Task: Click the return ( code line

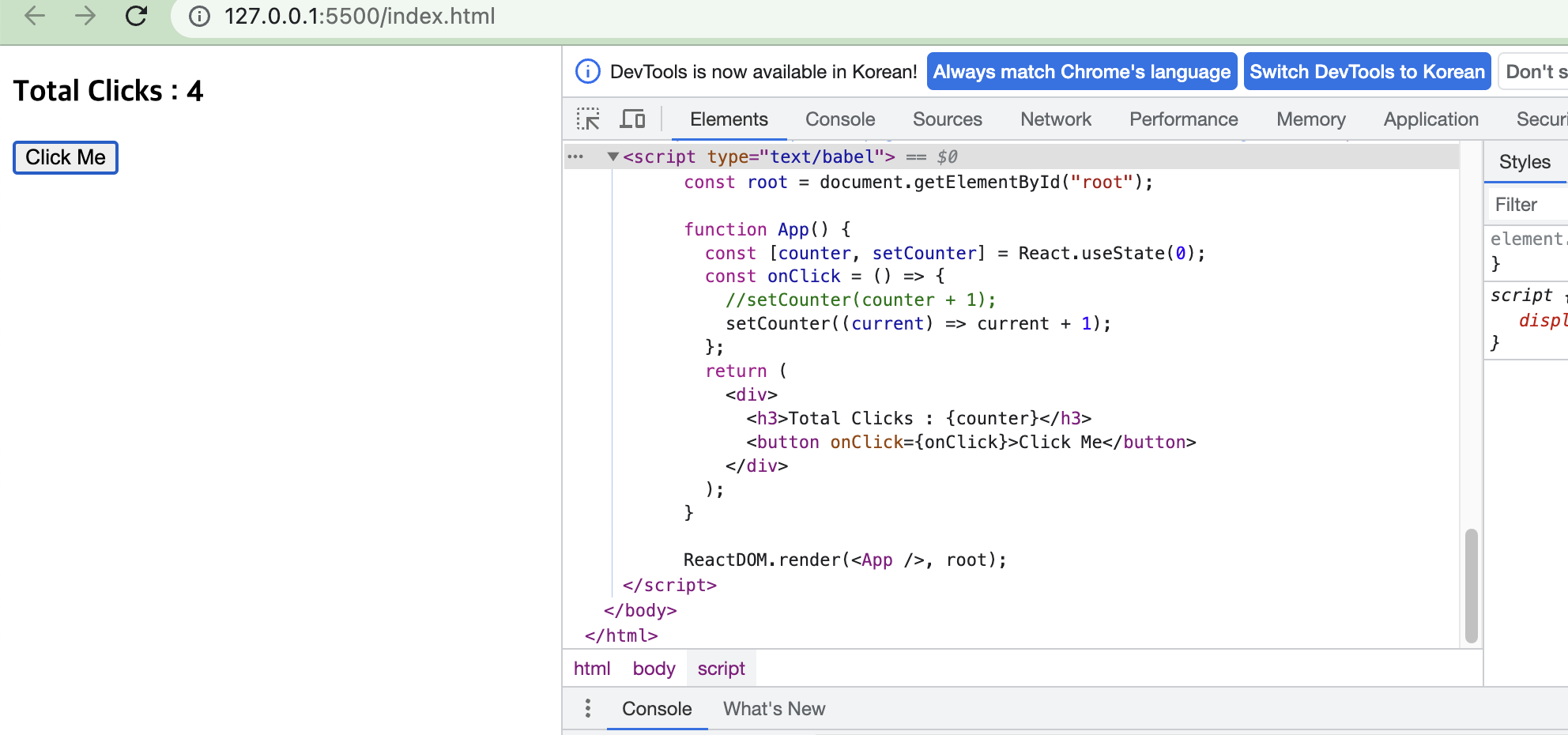Action: click(746, 371)
